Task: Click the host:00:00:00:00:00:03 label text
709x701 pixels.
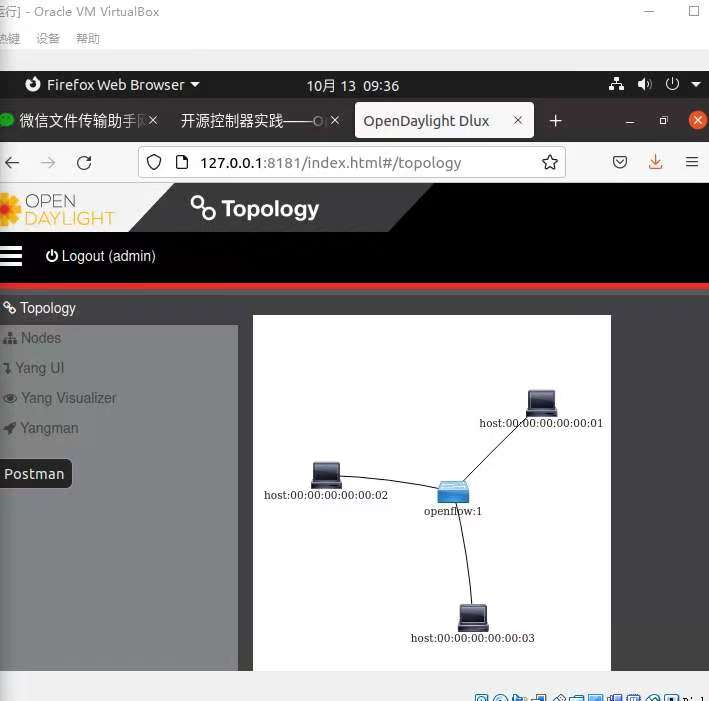Action: pyautogui.click(x=473, y=638)
